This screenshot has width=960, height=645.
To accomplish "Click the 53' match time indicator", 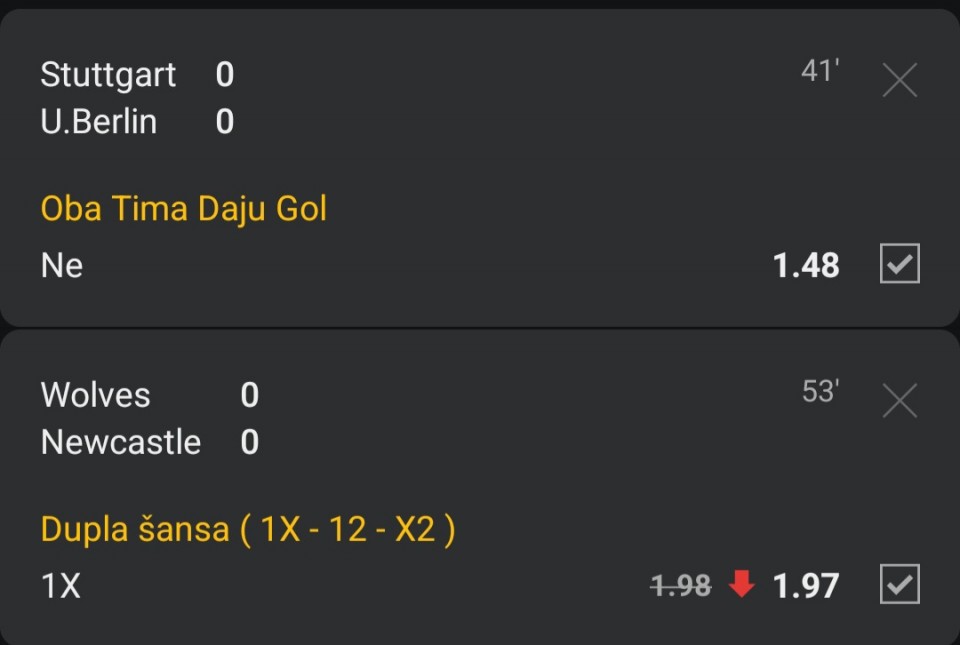I will [819, 391].
